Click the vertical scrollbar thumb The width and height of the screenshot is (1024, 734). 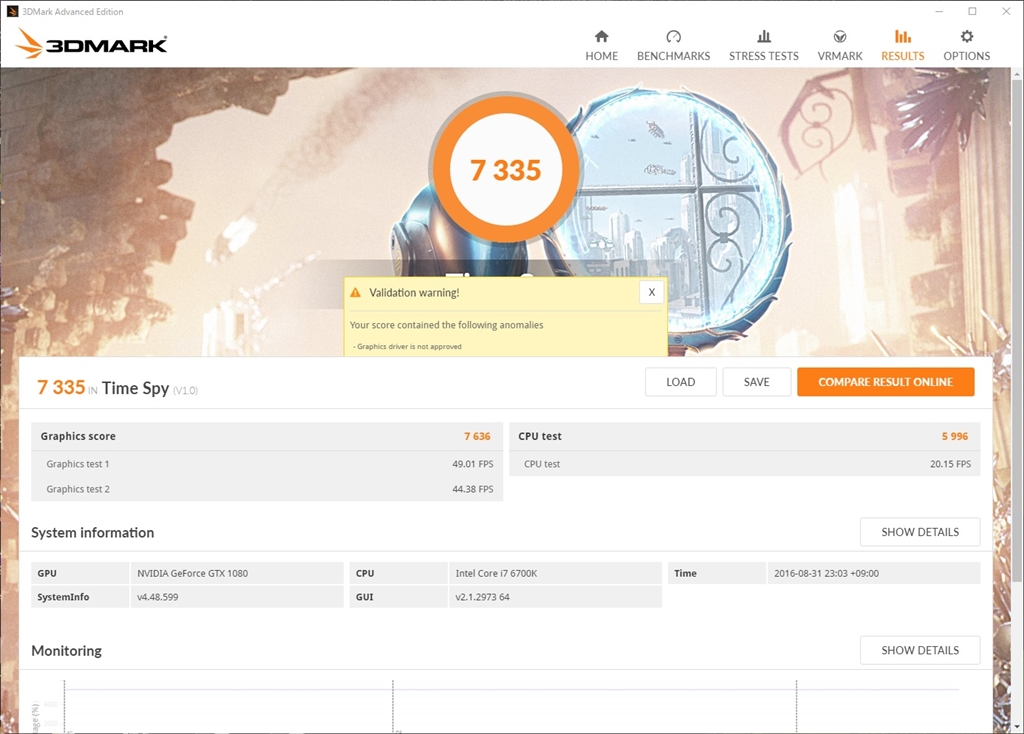pyautogui.click(x=1017, y=333)
